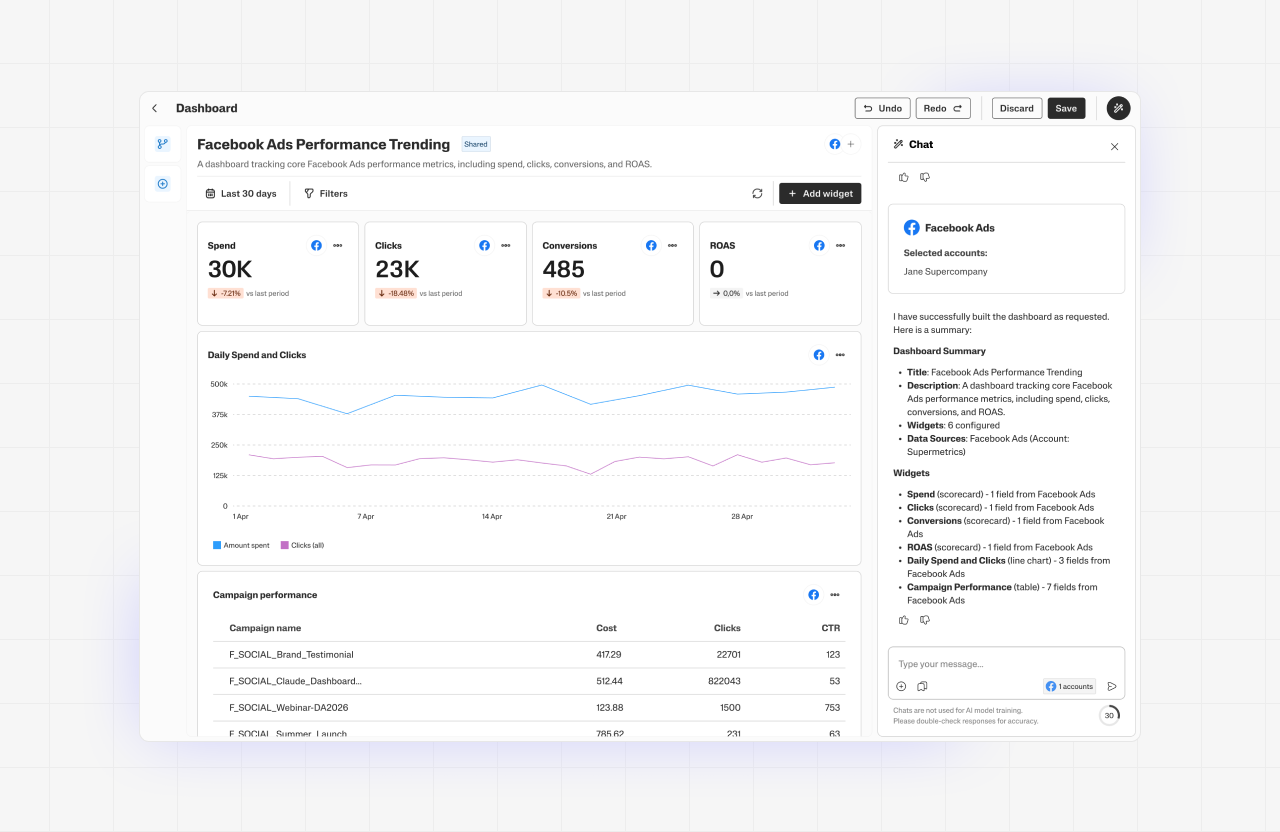Click the 485 Conversions value
The width and height of the screenshot is (1280, 832).
pyautogui.click(x=564, y=269)
